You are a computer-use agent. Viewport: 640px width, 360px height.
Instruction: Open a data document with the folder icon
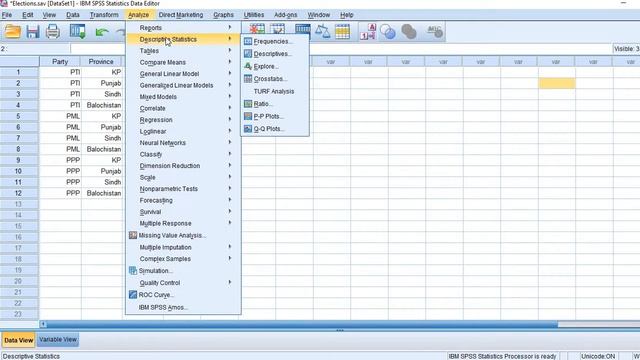13,31
